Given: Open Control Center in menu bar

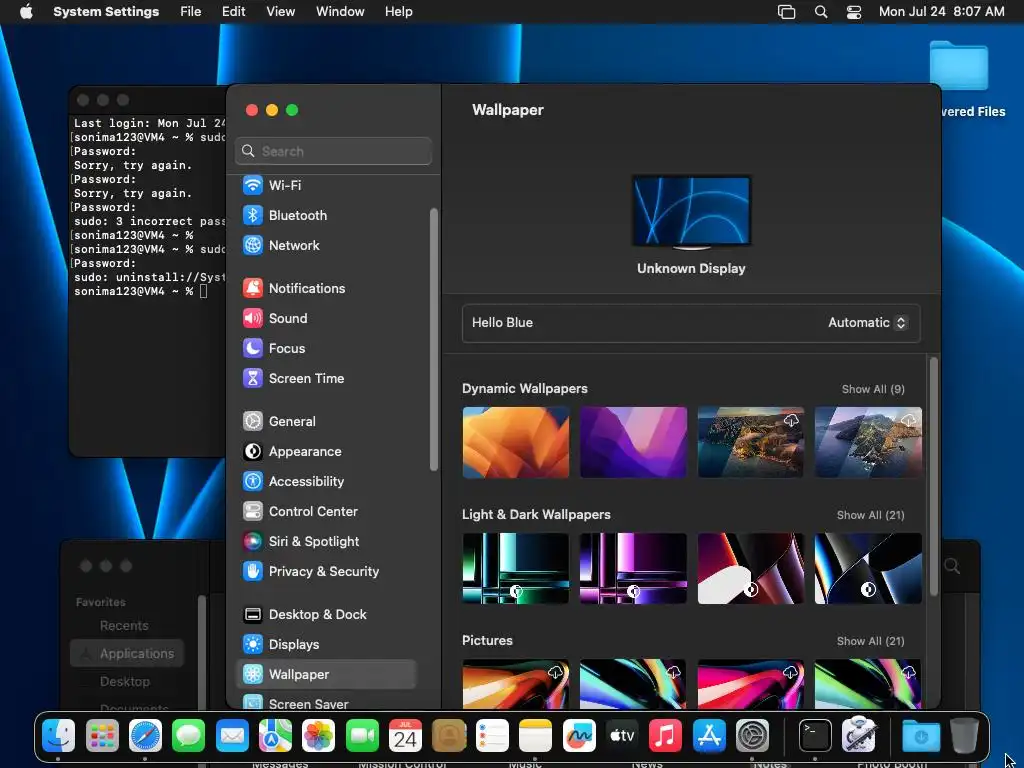Looking at the screenshot, I should coord(854,12).
